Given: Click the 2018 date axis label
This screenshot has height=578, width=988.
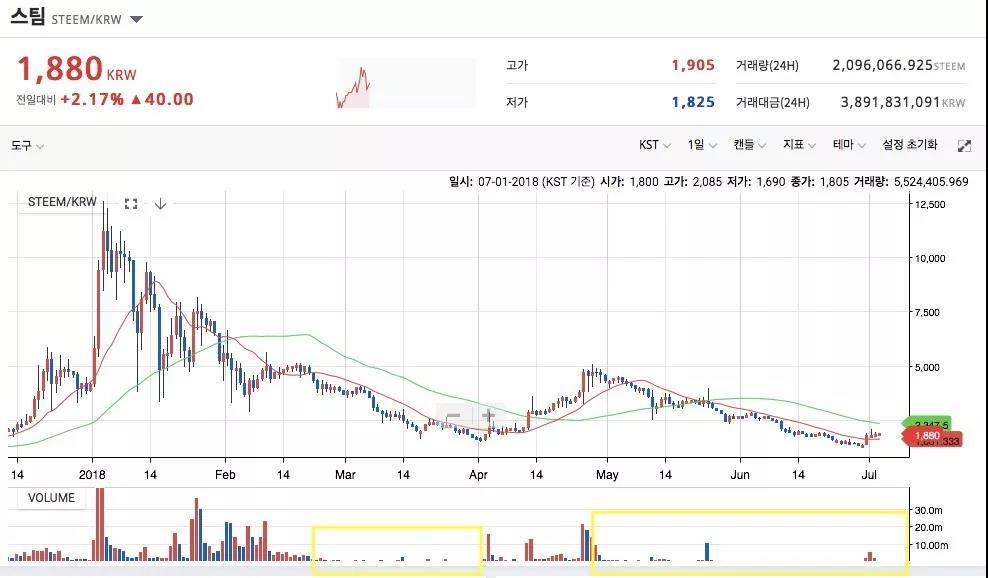Looking at the screenshot, I should click(92, 475).
